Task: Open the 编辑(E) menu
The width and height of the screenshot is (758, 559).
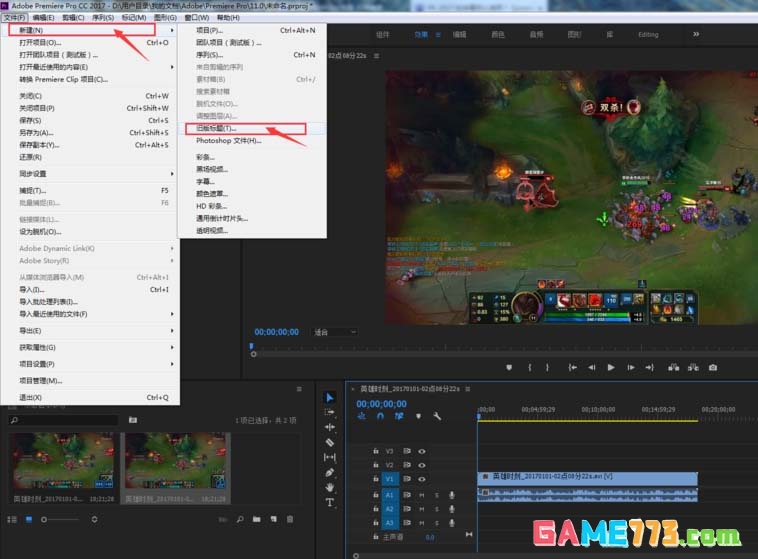Action: pos(44,17)
